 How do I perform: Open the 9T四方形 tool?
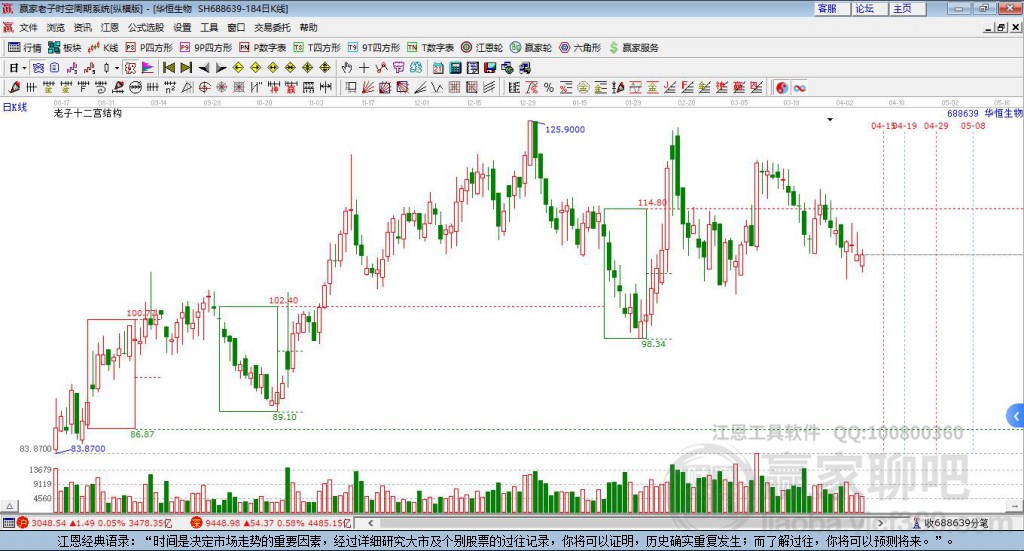click(374, 48)
